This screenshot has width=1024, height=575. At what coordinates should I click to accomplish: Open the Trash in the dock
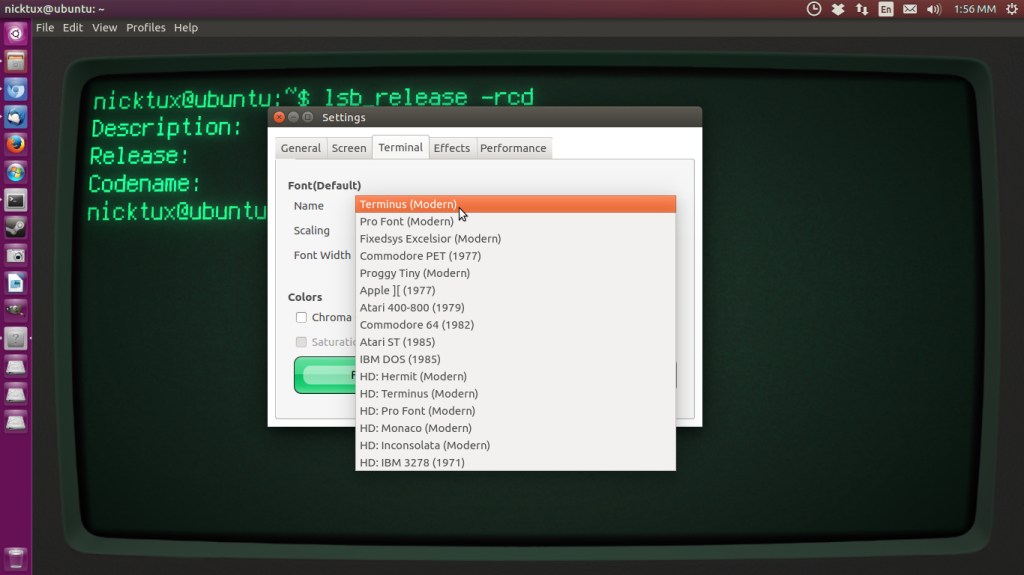[x=16, y=559]
